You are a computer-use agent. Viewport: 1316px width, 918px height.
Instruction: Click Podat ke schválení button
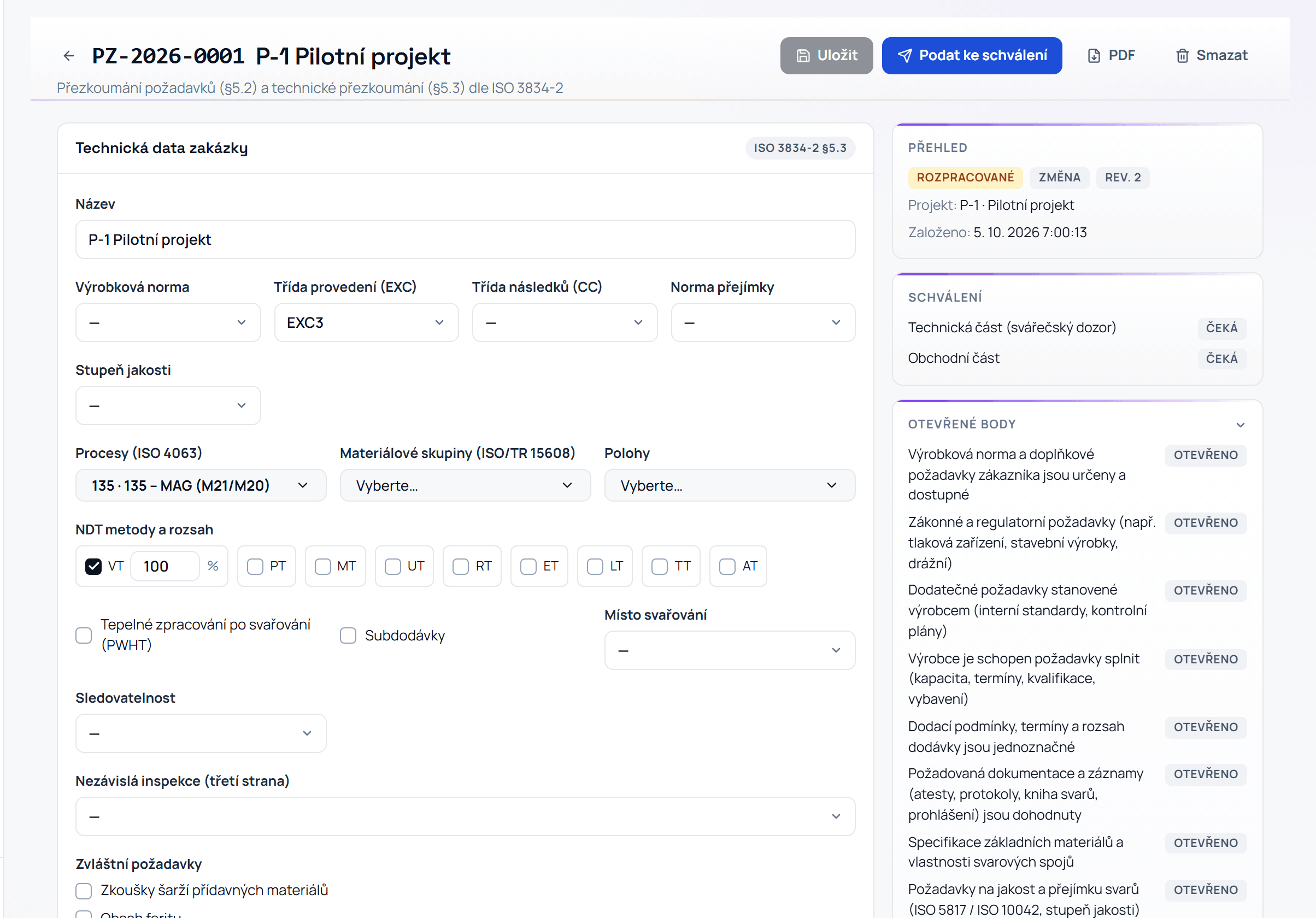pyautogui.click(x=972, y=56)
